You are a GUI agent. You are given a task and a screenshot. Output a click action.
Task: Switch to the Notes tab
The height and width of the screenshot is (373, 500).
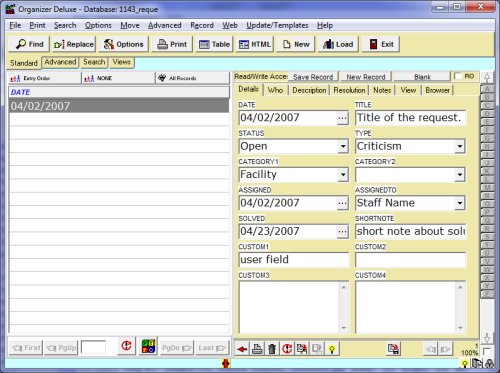tap(382, 90)
